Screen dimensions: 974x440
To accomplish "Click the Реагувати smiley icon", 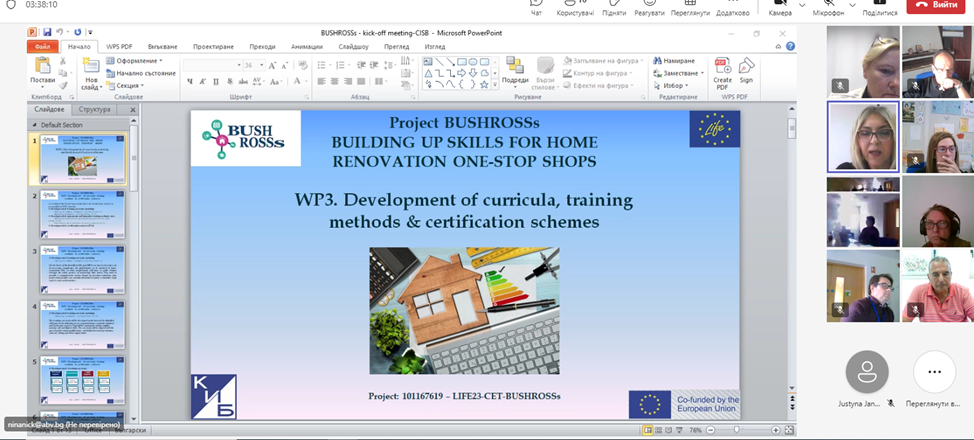I will pyautogui.click(x=649, y=3).
